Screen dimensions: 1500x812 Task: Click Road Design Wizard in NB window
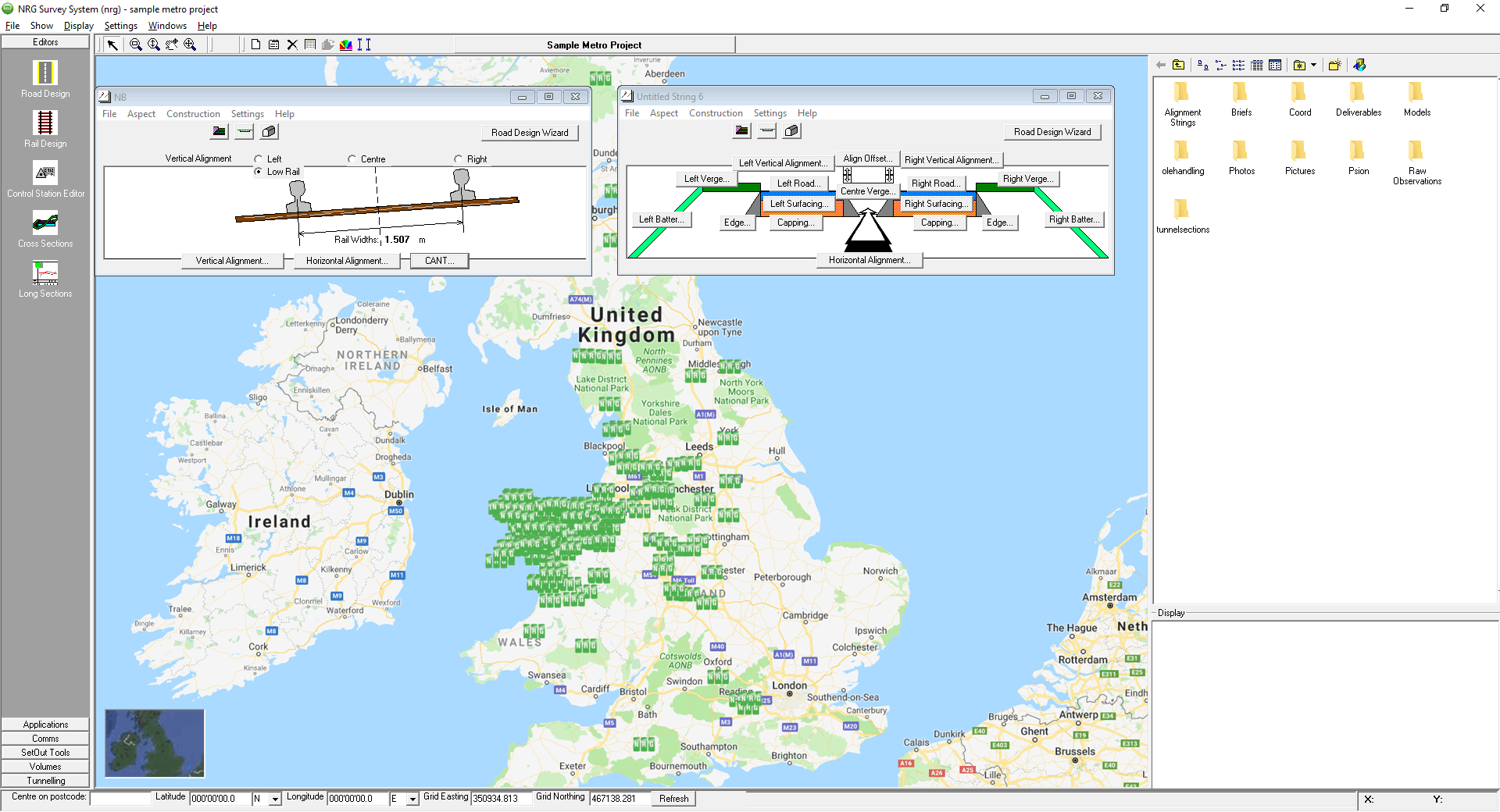pyautogui.click(x=530, y=133)
